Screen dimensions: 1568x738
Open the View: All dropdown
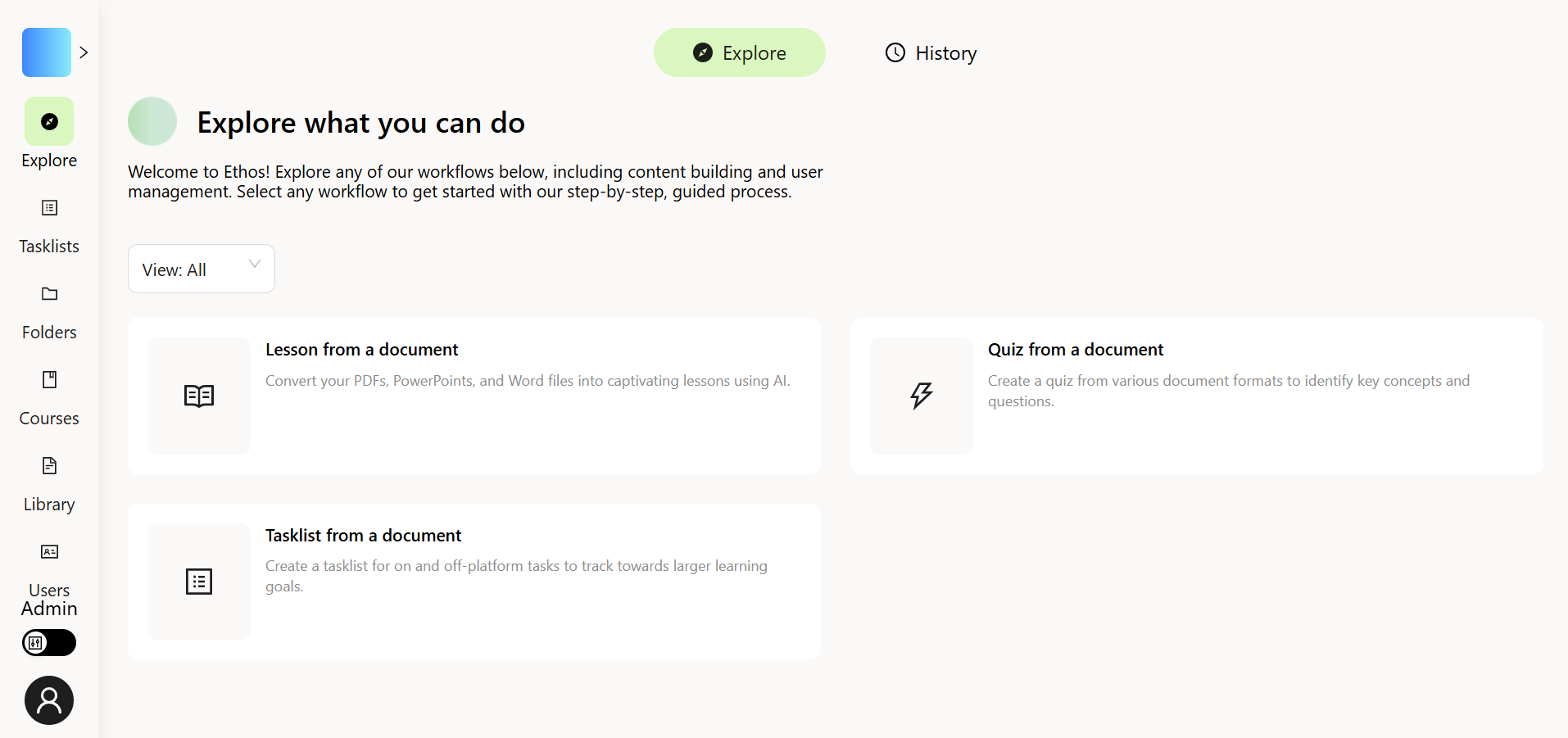pyautogui.click(x=202, y=269)
